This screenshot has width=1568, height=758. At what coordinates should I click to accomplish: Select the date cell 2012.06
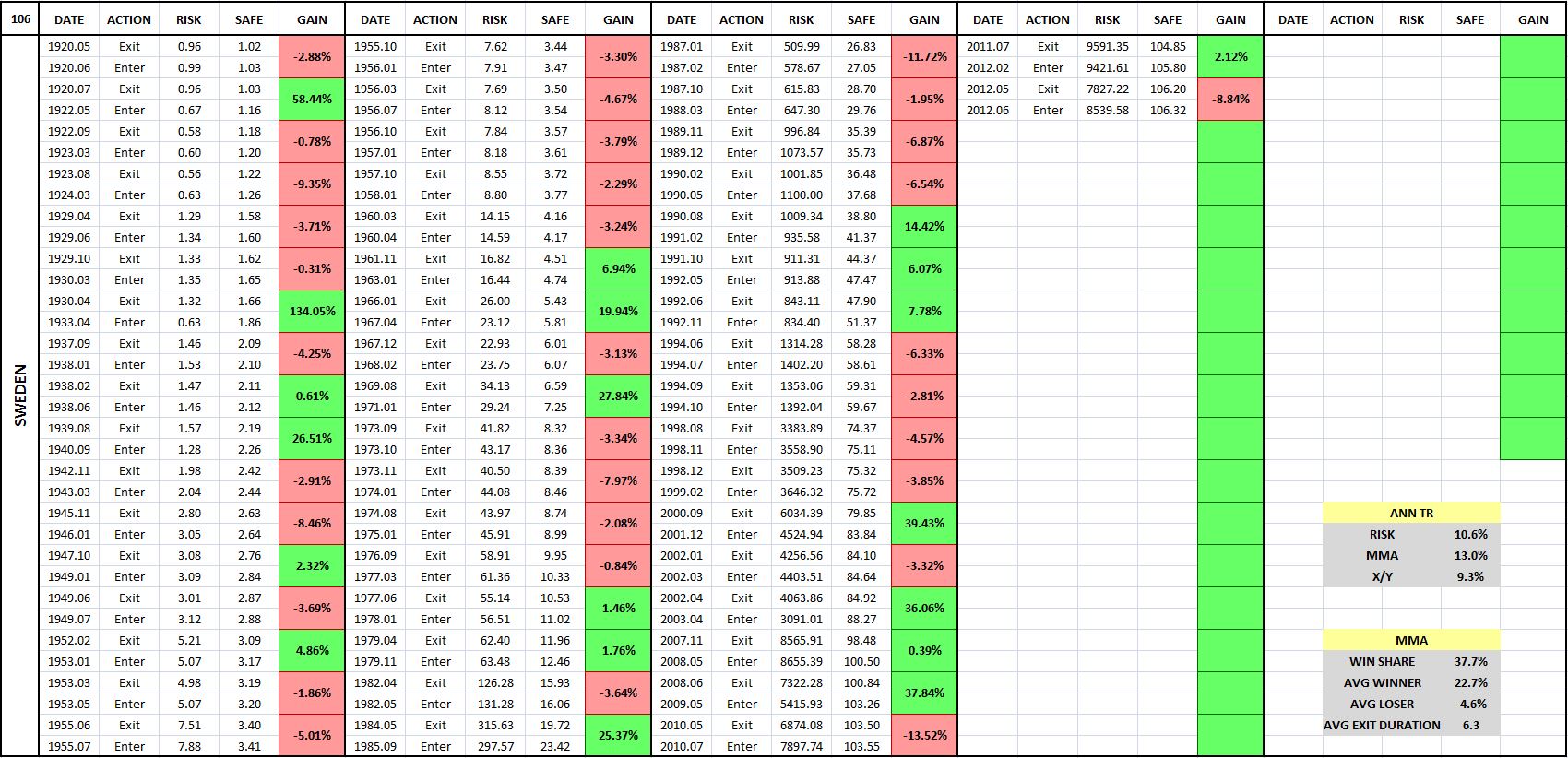pyautogui.click(x=988, y=110)
